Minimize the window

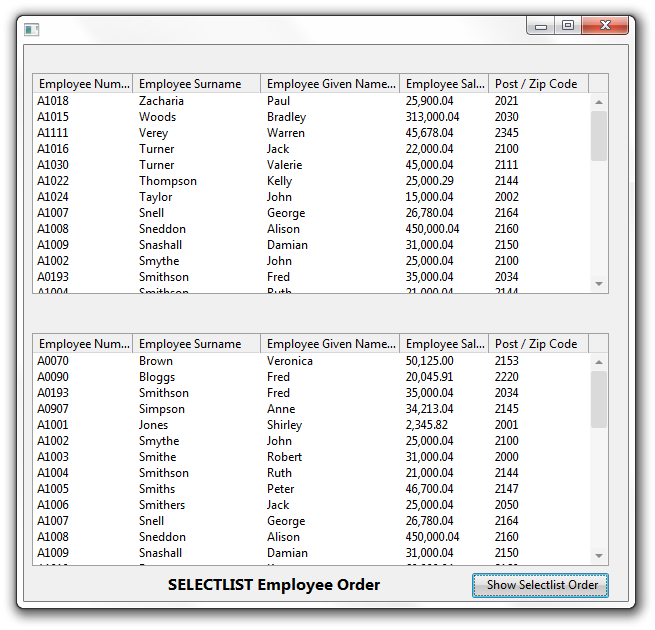[x=541, y=26]
